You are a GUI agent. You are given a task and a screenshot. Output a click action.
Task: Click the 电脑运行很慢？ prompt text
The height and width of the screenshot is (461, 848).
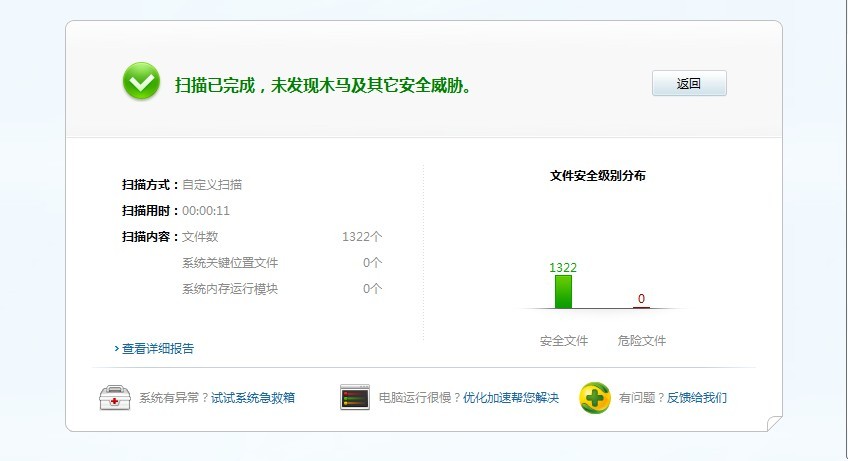[420, 398]
